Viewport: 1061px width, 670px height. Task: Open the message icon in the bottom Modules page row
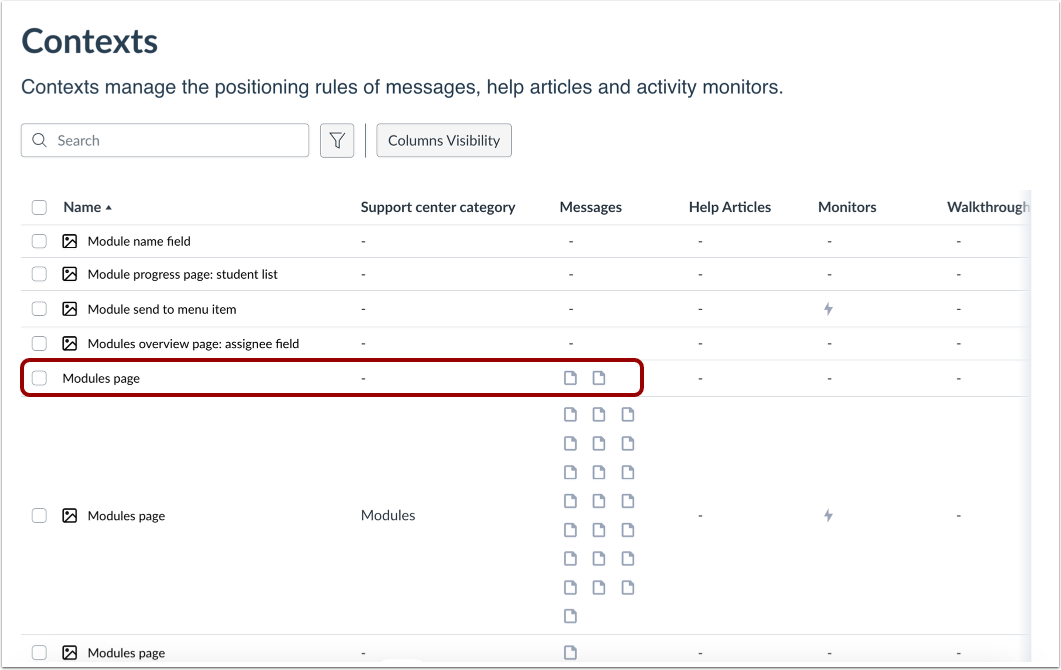[x=570, y=651]
